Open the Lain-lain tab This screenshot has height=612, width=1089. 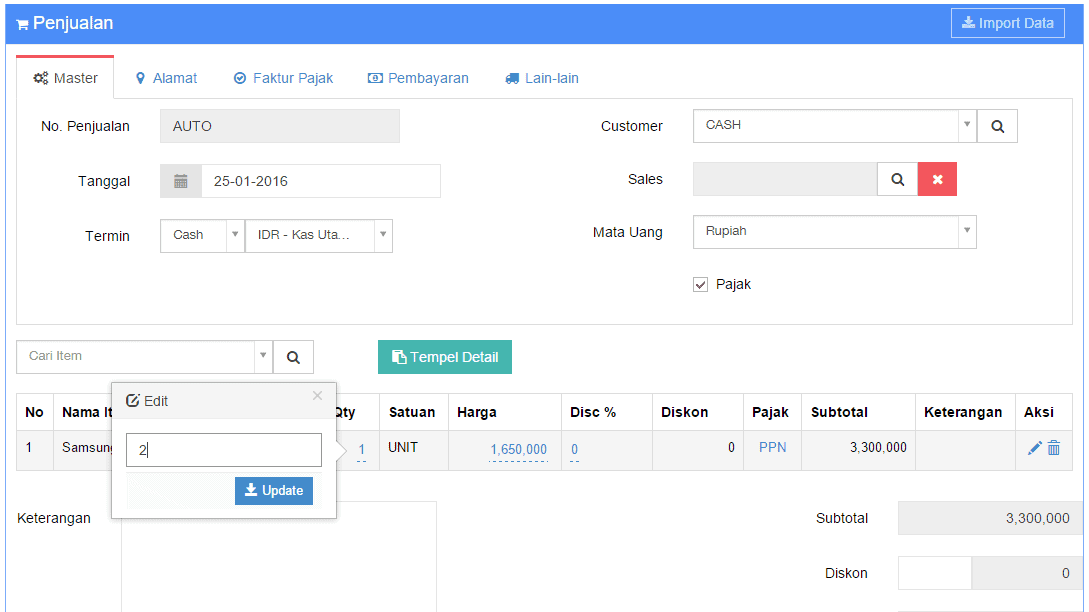point(542,78)
